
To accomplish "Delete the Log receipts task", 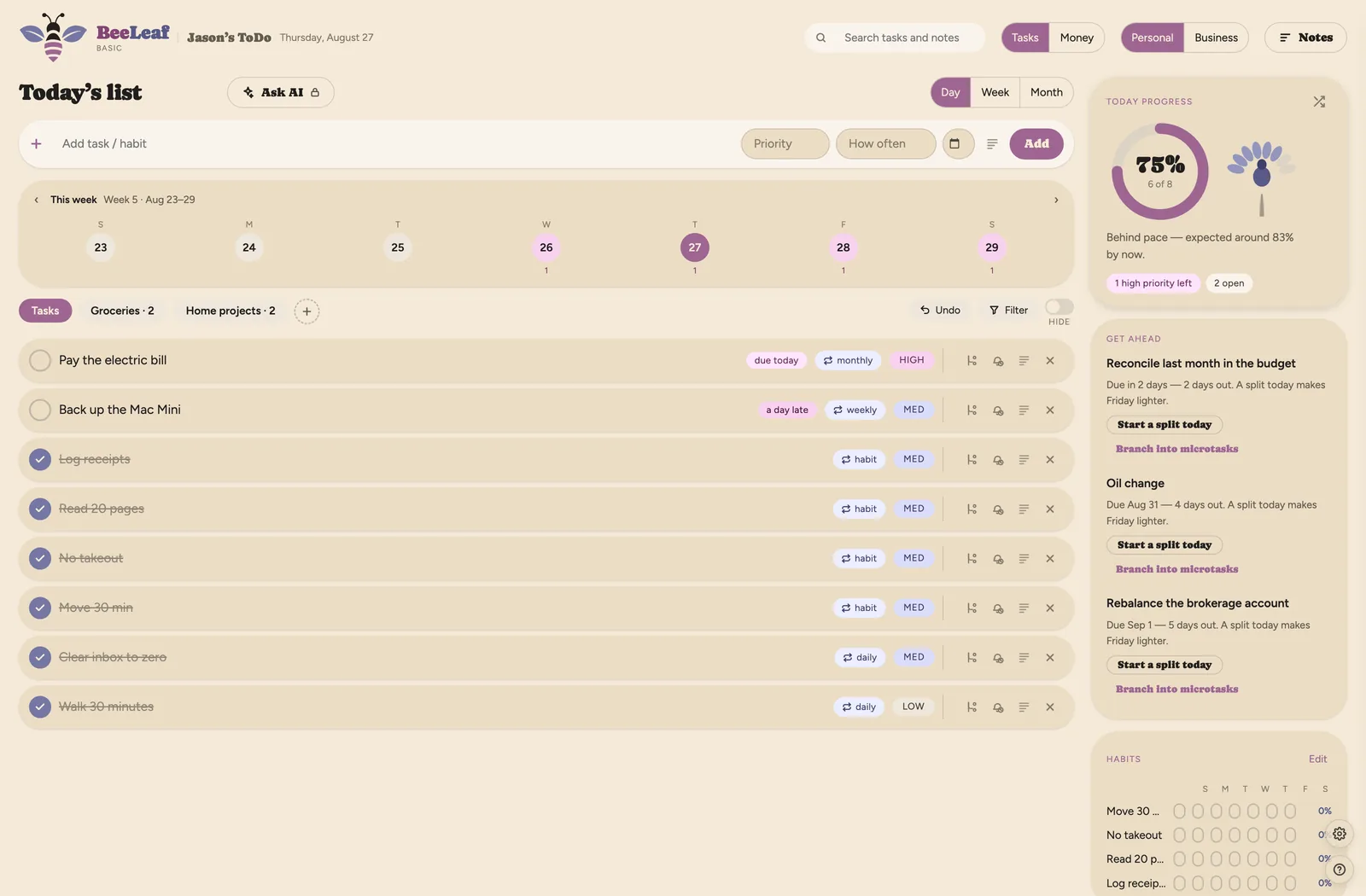I will pos(1050,460).
